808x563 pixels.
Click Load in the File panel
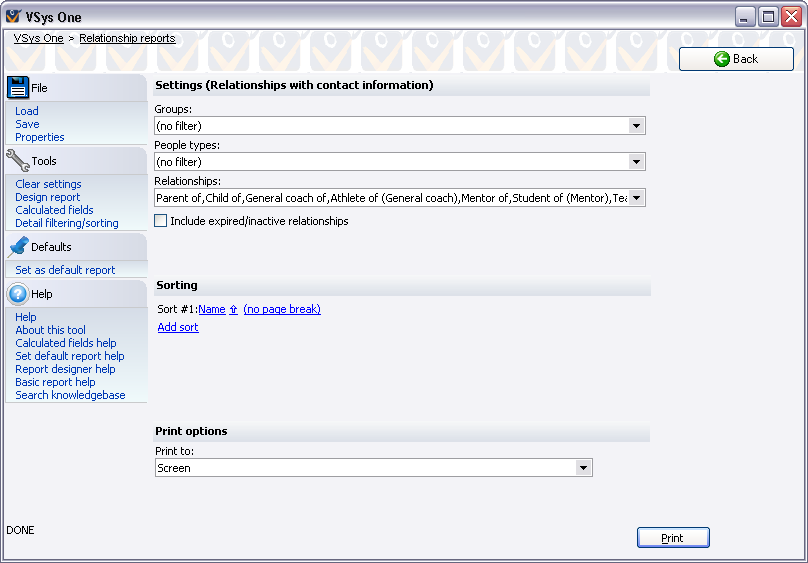click(27, 111)
